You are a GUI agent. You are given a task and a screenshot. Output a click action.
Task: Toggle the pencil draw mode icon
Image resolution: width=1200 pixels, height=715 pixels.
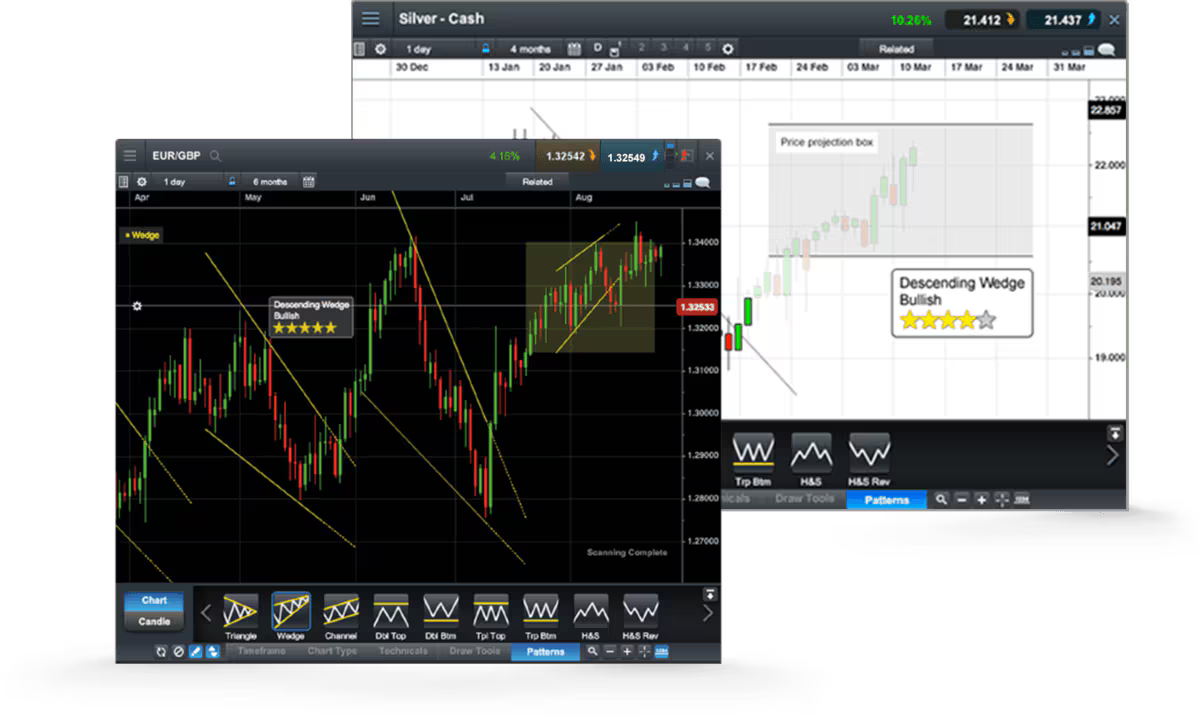pyautogui.click(x=196, y=652)
